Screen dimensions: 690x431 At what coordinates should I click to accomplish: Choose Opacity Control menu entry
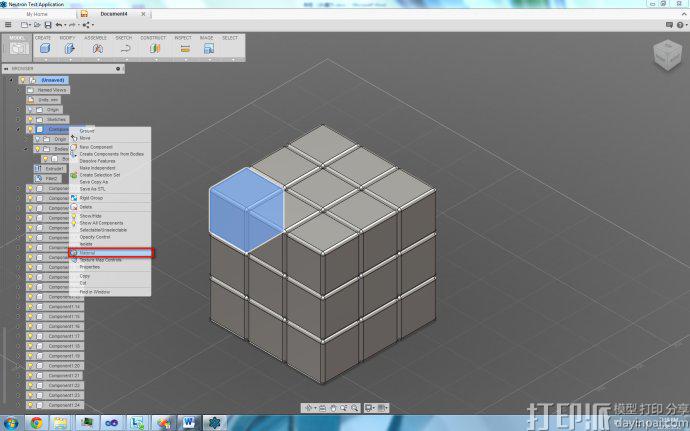[x=110, y=237]
